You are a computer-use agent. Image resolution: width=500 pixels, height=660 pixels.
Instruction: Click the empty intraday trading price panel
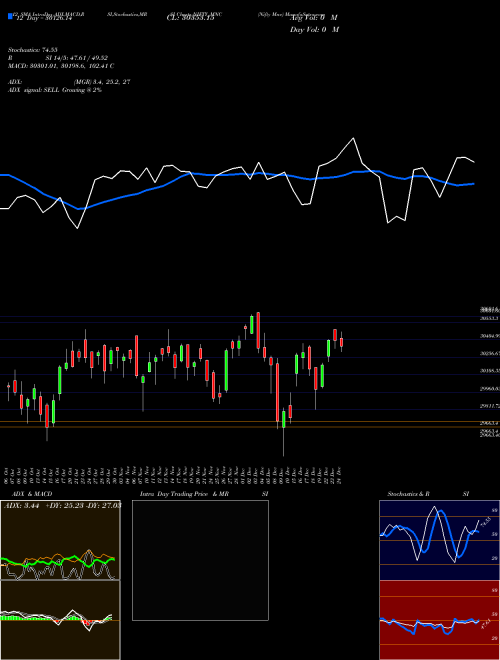point(200,560)
